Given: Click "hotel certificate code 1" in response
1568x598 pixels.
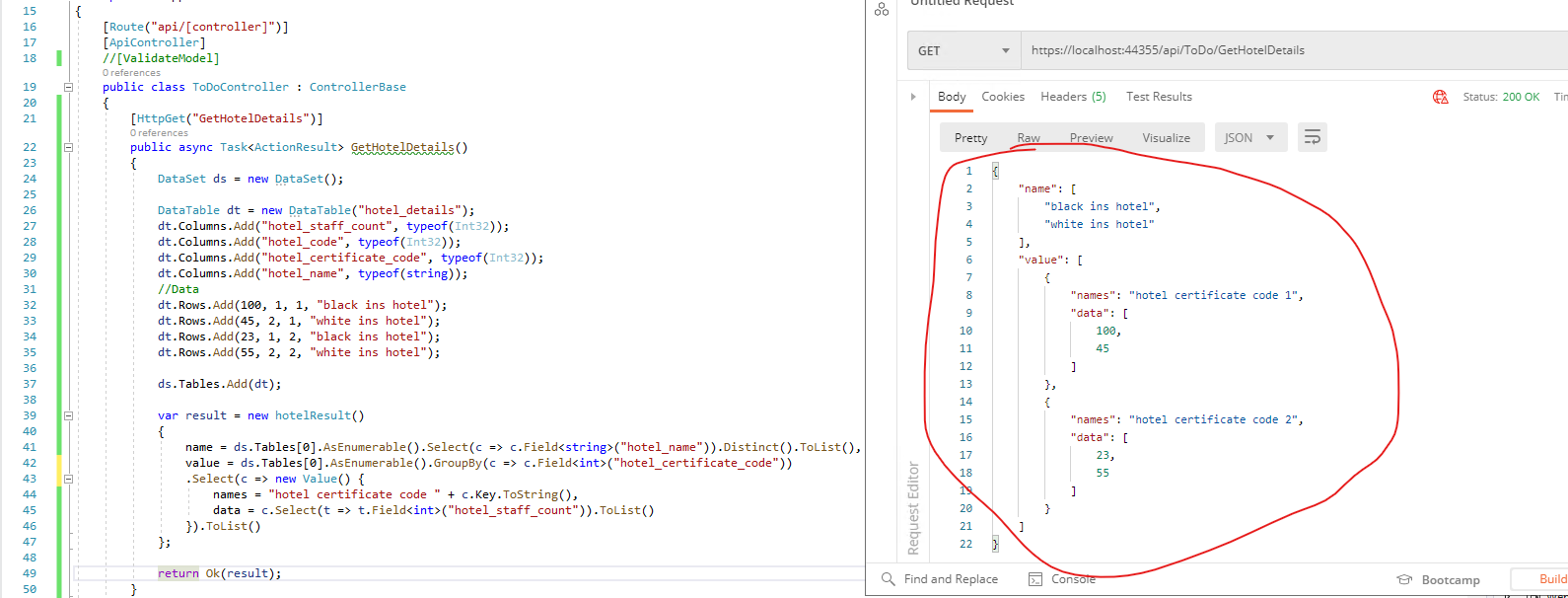Looking at the screenshot, I should (1214, 295).
